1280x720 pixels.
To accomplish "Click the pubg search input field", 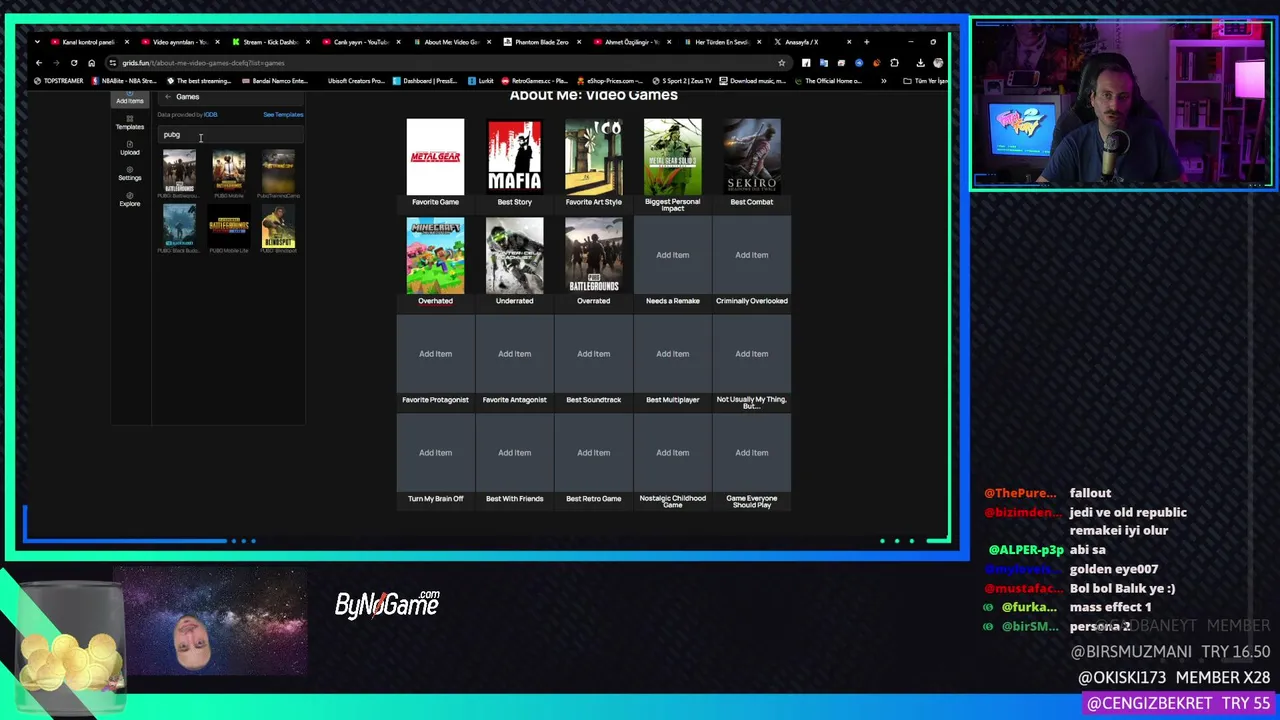I will pyautogui.click(x=230, y=135).
